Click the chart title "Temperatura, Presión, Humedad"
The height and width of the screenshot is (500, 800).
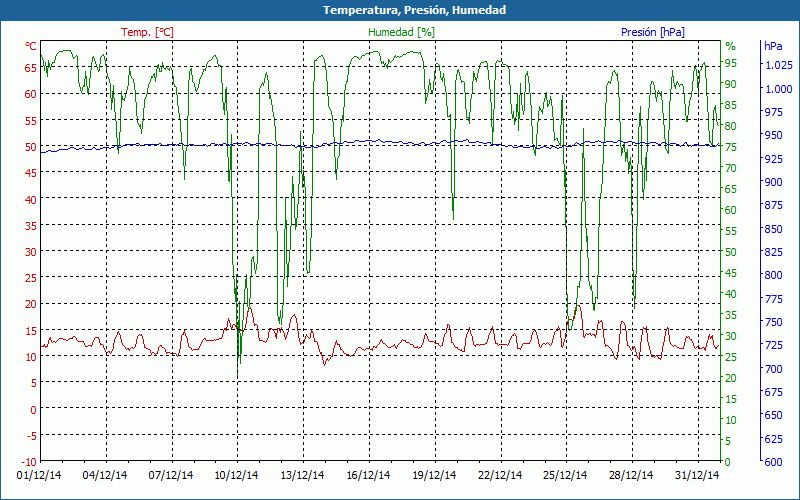[x=414, y=10]
